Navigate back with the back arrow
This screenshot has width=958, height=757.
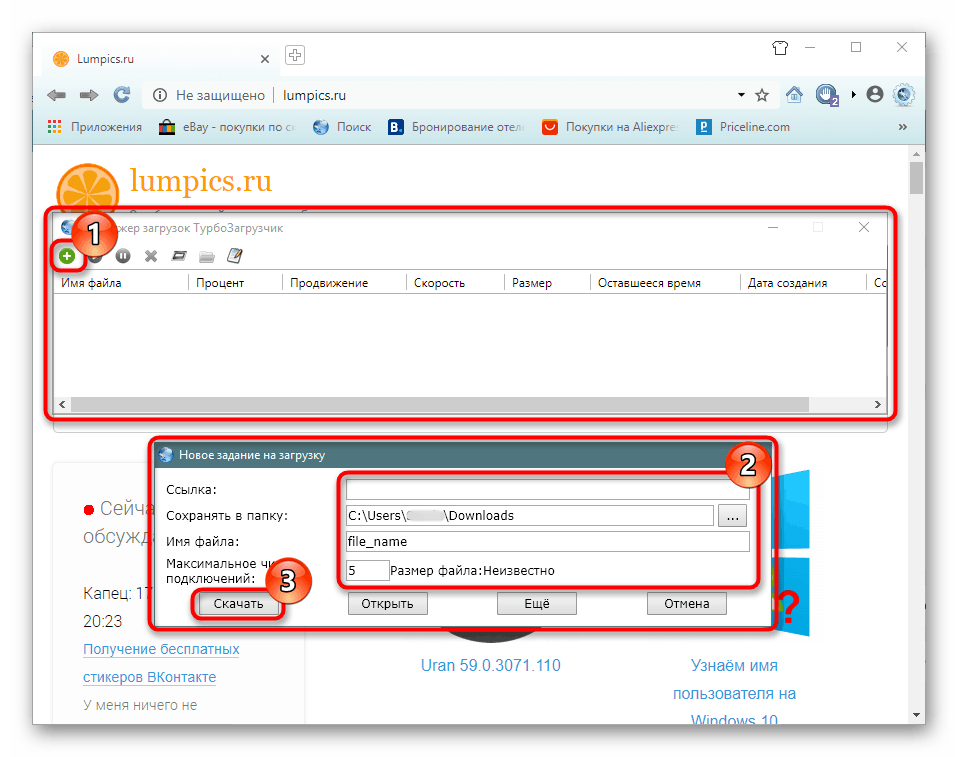pos(56,95)
